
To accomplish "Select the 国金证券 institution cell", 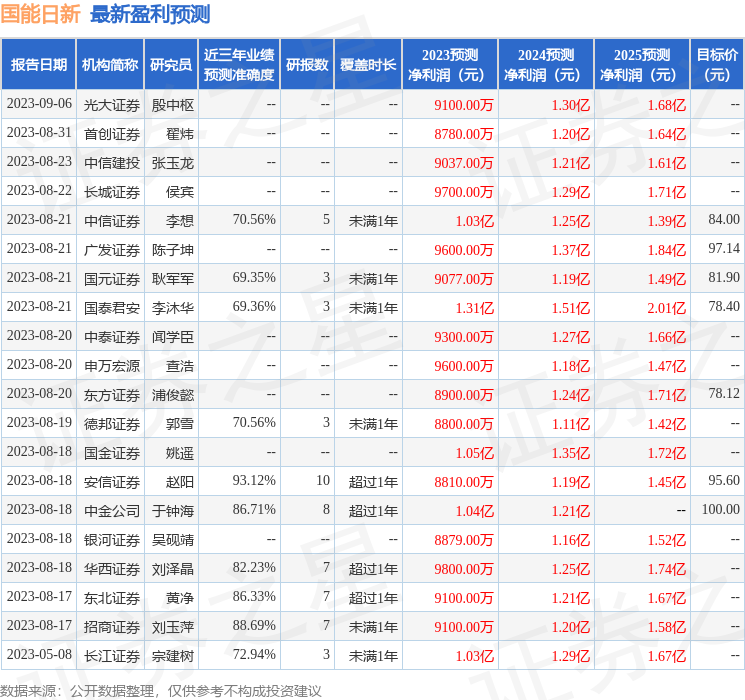I will (x=112, y=453).
